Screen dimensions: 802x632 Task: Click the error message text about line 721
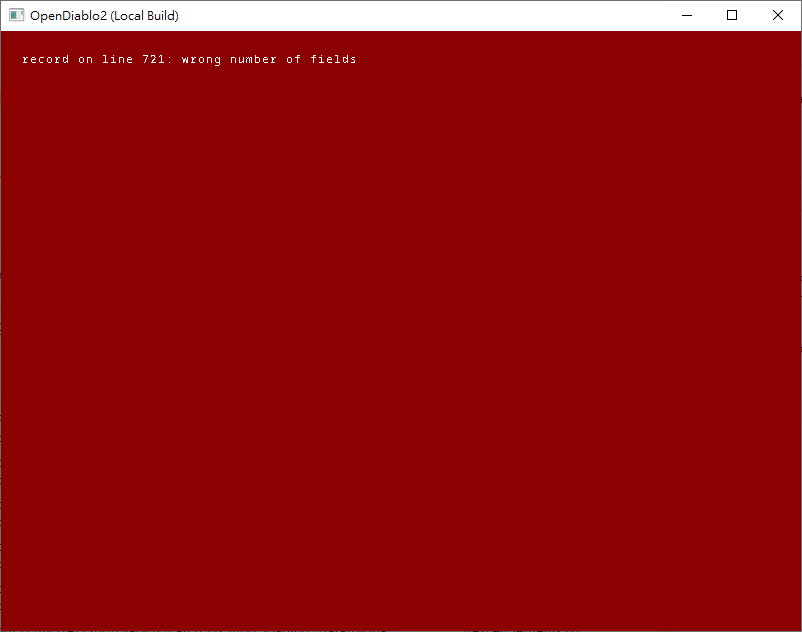(x=188, y=59)
